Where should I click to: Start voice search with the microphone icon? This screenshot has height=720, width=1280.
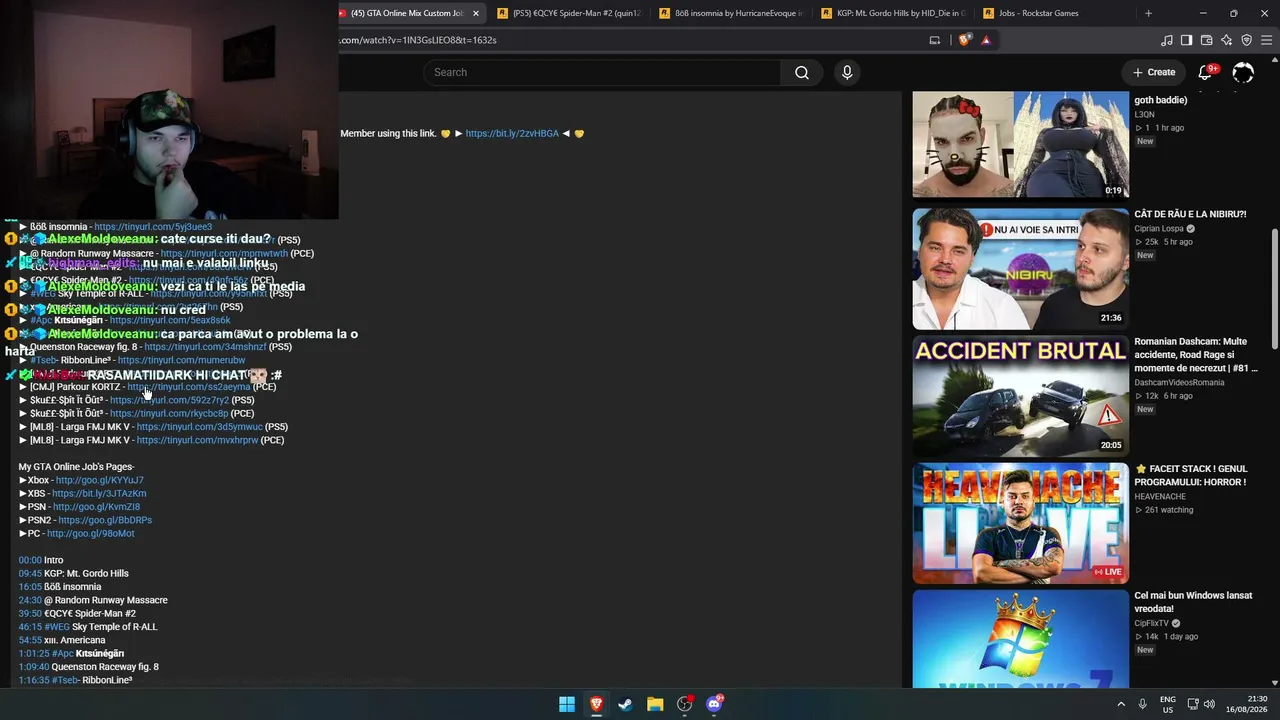(847, 72)
